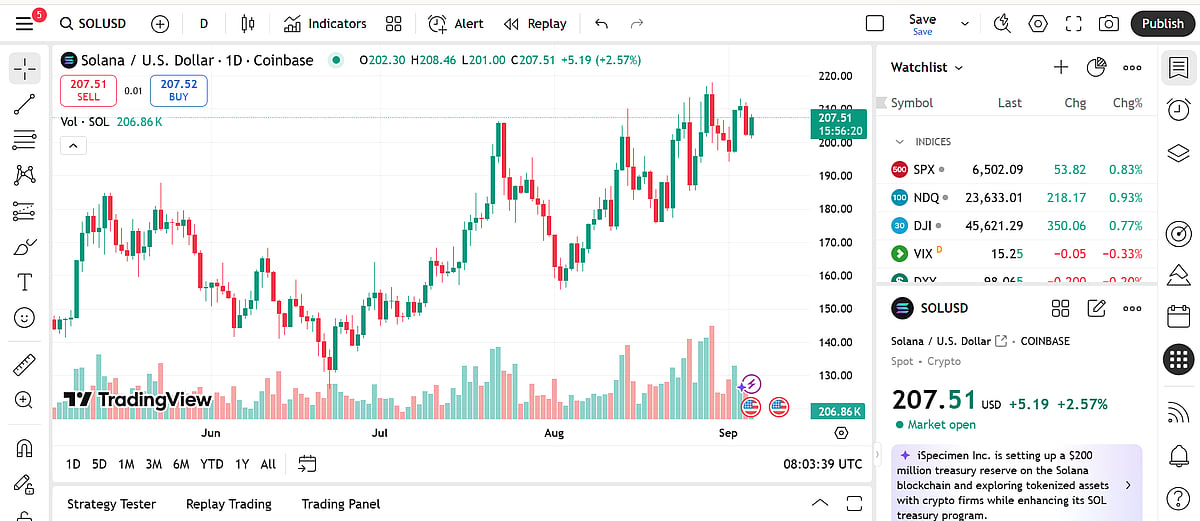1200x521 pixels.
Task: Open the forecasting and measurement tools
Action: tap(25, 211)
